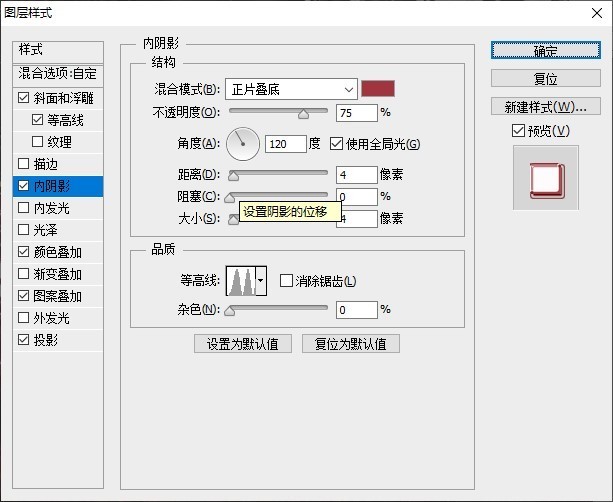Click the 复位 button
This screenshot has width=613, height=502.
pyautogui.click(x=545, y=79)
